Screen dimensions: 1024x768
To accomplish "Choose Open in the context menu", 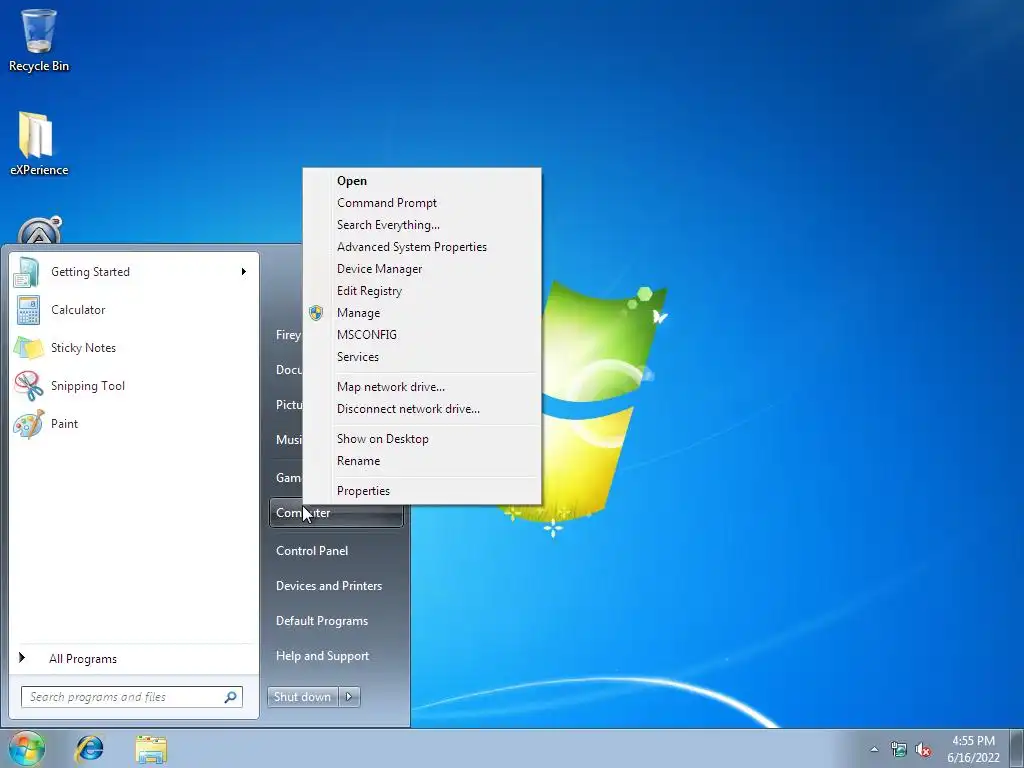I will [422, 181].
